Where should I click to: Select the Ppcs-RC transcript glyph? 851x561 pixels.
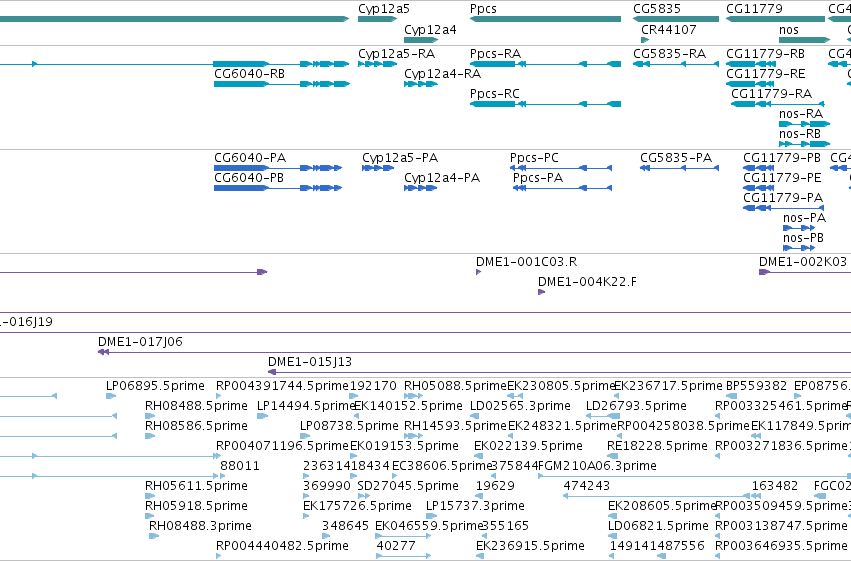click(545, 104)
